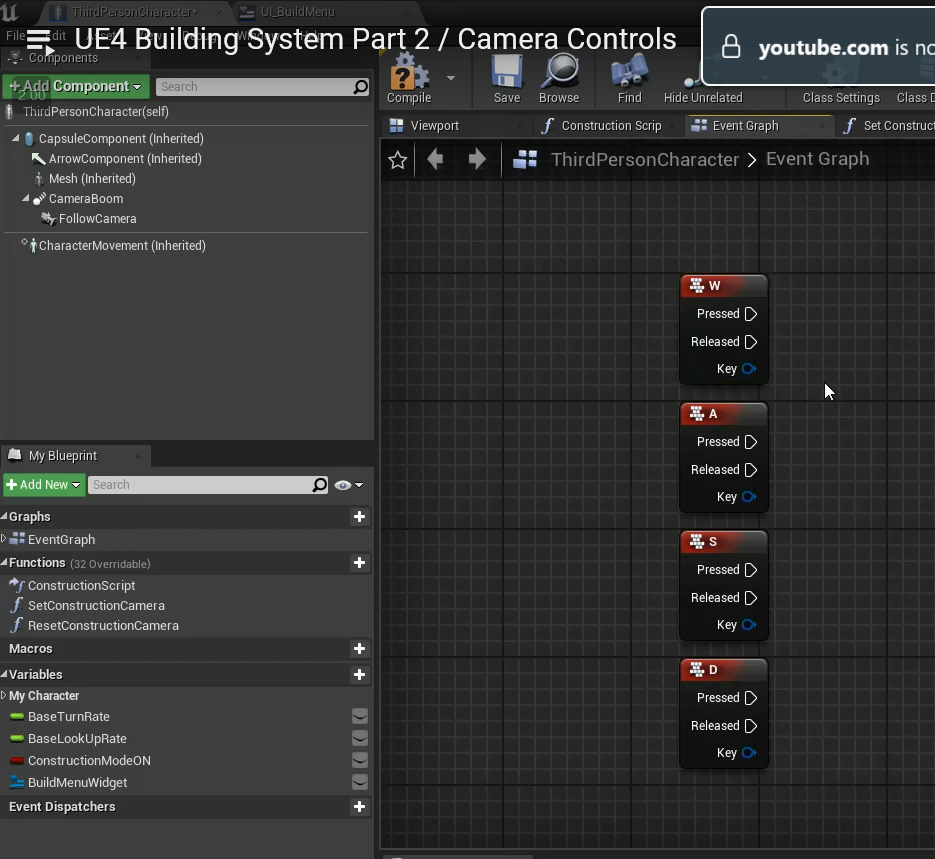
Task: Toggle visibility eye next to ConstructionModeON
Action: click(359, 761)
